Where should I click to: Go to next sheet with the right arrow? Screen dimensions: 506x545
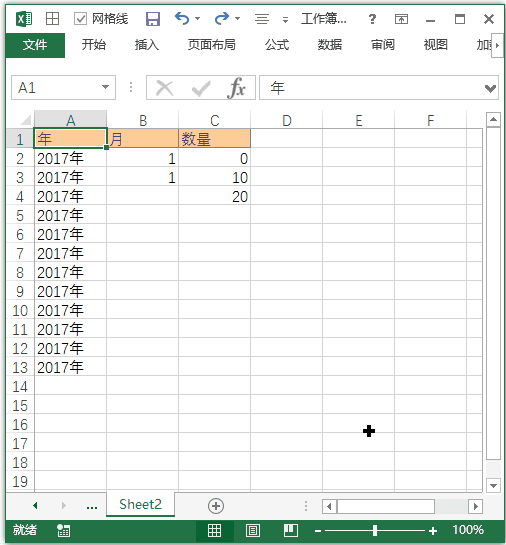(64, 505)
